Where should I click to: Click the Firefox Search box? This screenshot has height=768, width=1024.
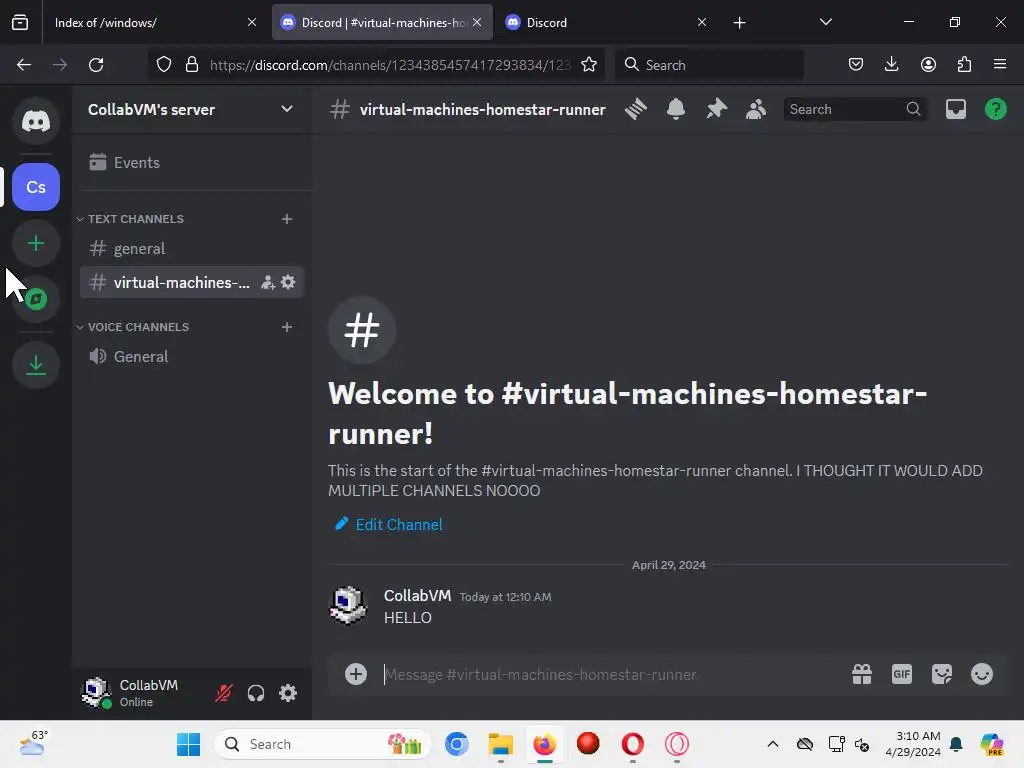709,65
